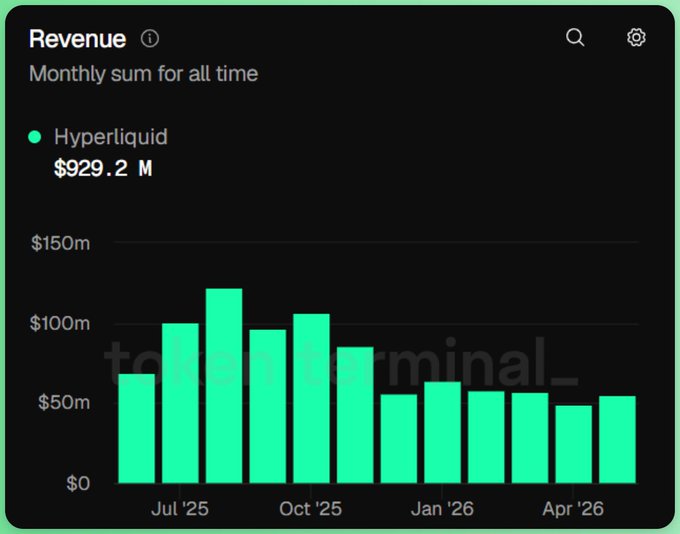680x534 pixels.
Task: Click the tallest bar, August 2025
Action: [224, 386]
